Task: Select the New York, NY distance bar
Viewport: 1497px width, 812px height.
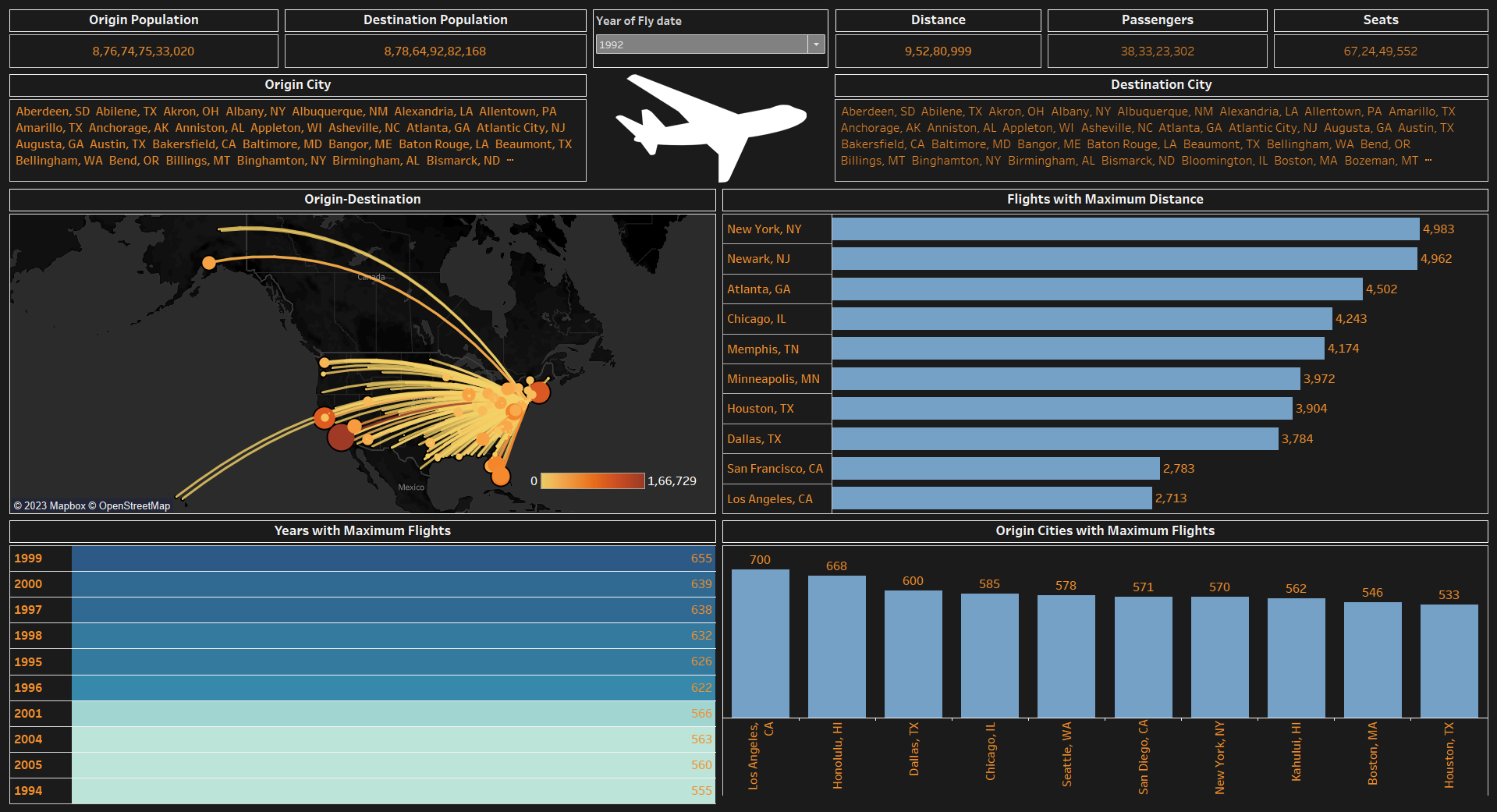Action: pyautogui.click(x=1125, y=229)
